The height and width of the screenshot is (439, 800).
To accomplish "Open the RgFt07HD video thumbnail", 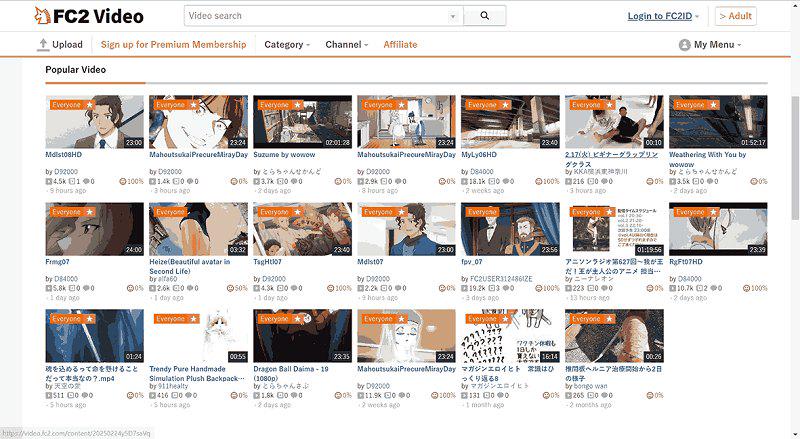I will (718, 229).
